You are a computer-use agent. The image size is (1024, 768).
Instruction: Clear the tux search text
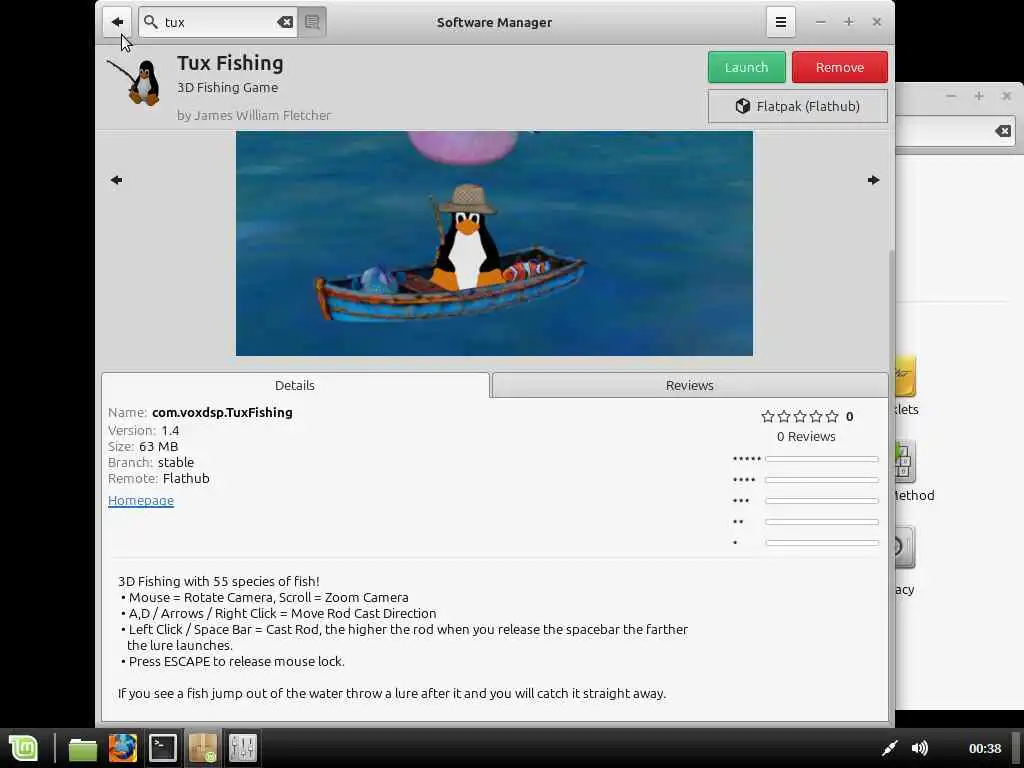click(x=285, y=22)
